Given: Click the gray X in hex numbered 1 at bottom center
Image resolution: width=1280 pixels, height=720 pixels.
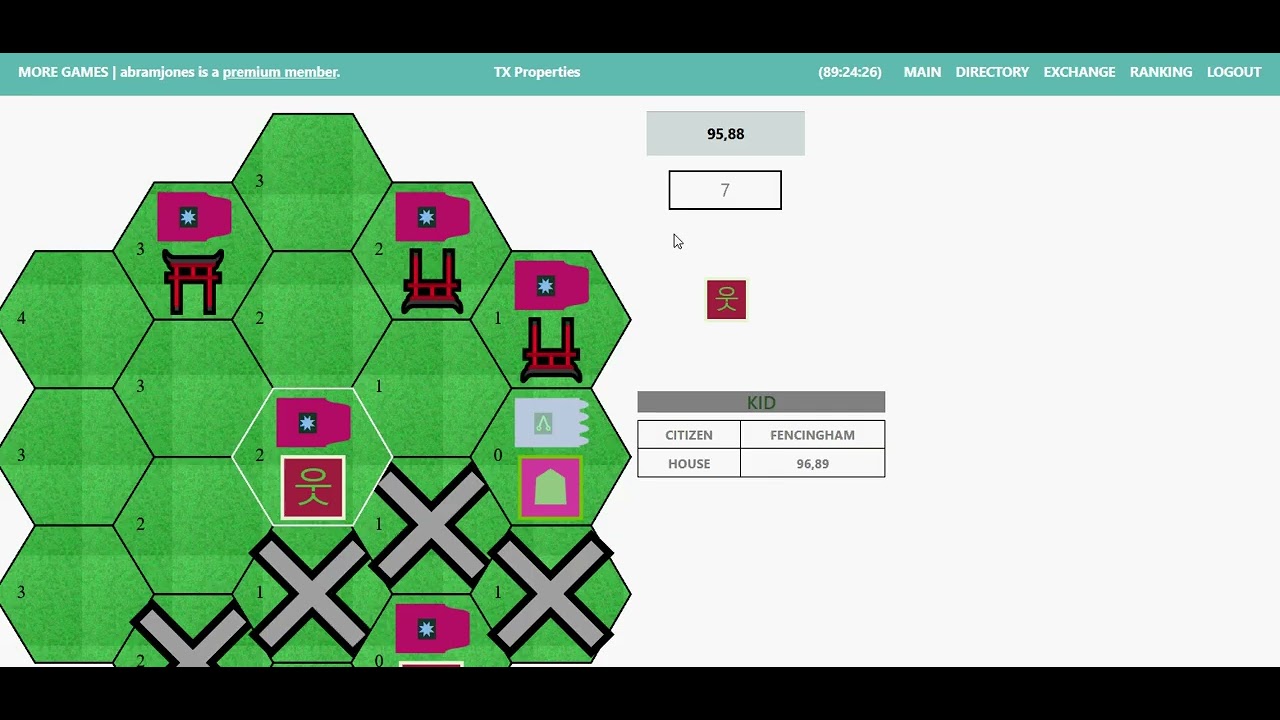Looking at the screenshot, I should coord(312,592).
